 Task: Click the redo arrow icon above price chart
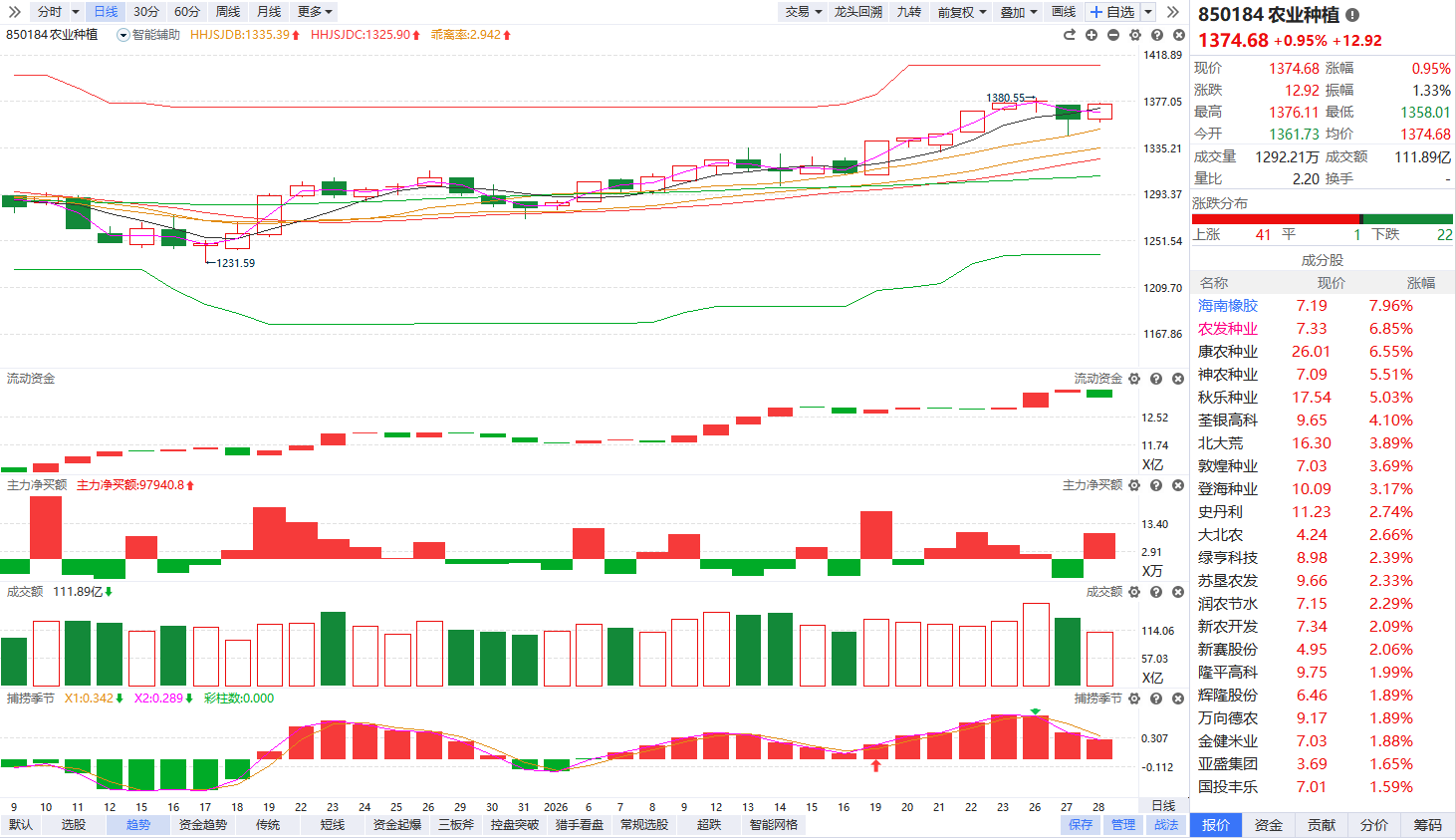point(1070,35)
